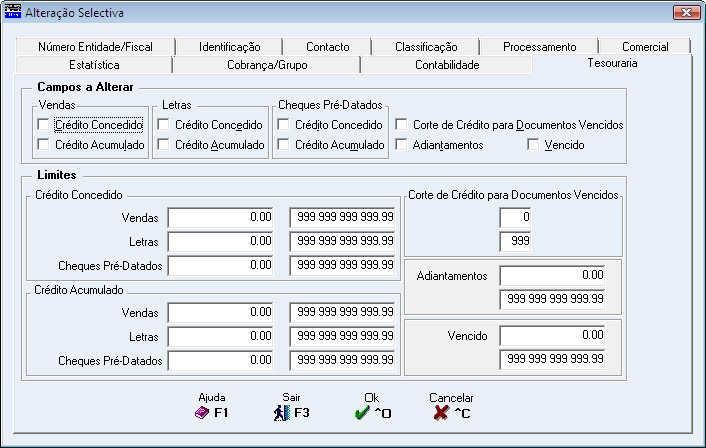Click Vencido maximum field
Image resolution: width=706 pixels, height=448 pixels.
552,359
